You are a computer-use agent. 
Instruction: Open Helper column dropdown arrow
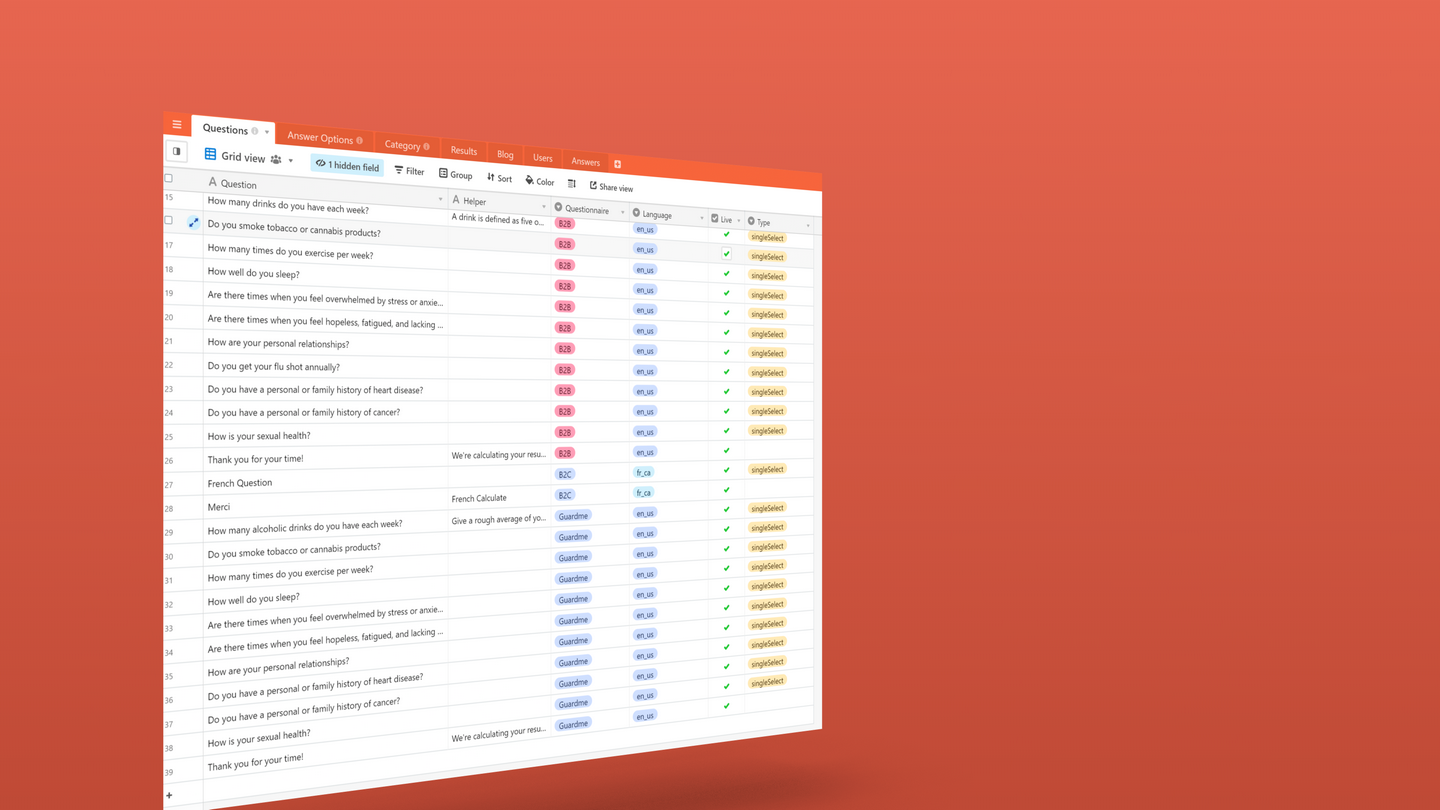[x=544, y=207]
